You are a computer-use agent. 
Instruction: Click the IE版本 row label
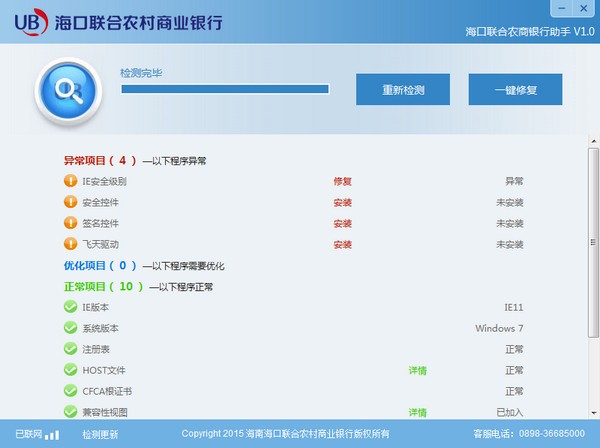click(x=96, y=307)
